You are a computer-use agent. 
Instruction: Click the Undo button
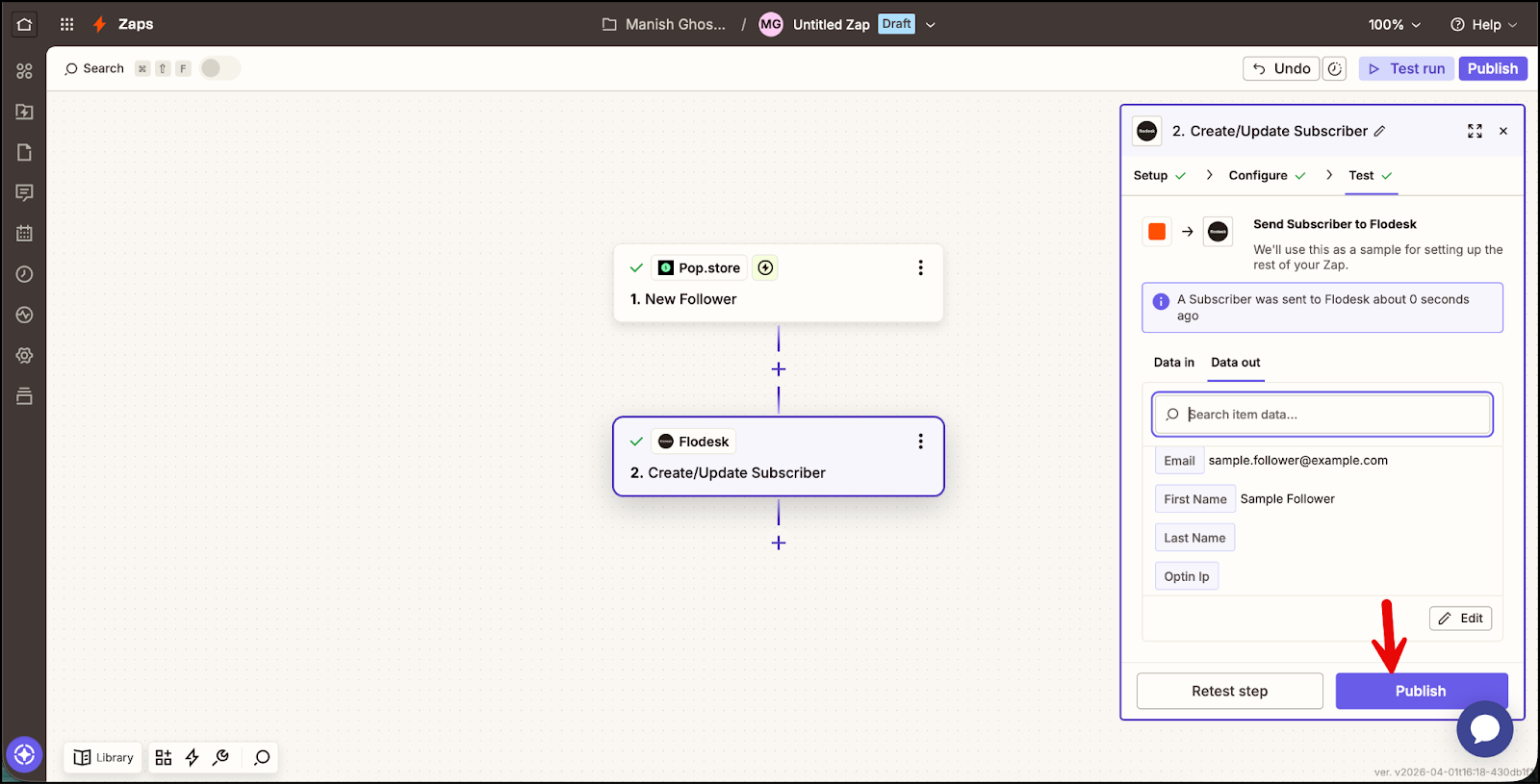click(1281, 68)
